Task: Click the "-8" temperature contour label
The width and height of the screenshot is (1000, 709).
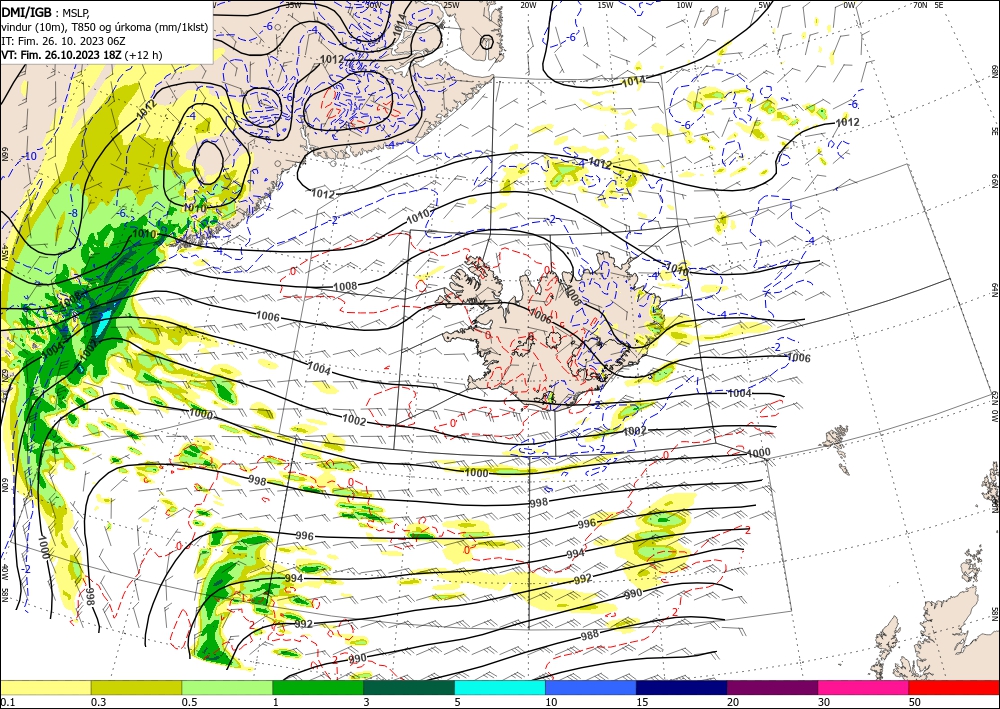Action: tap(73, 213)
